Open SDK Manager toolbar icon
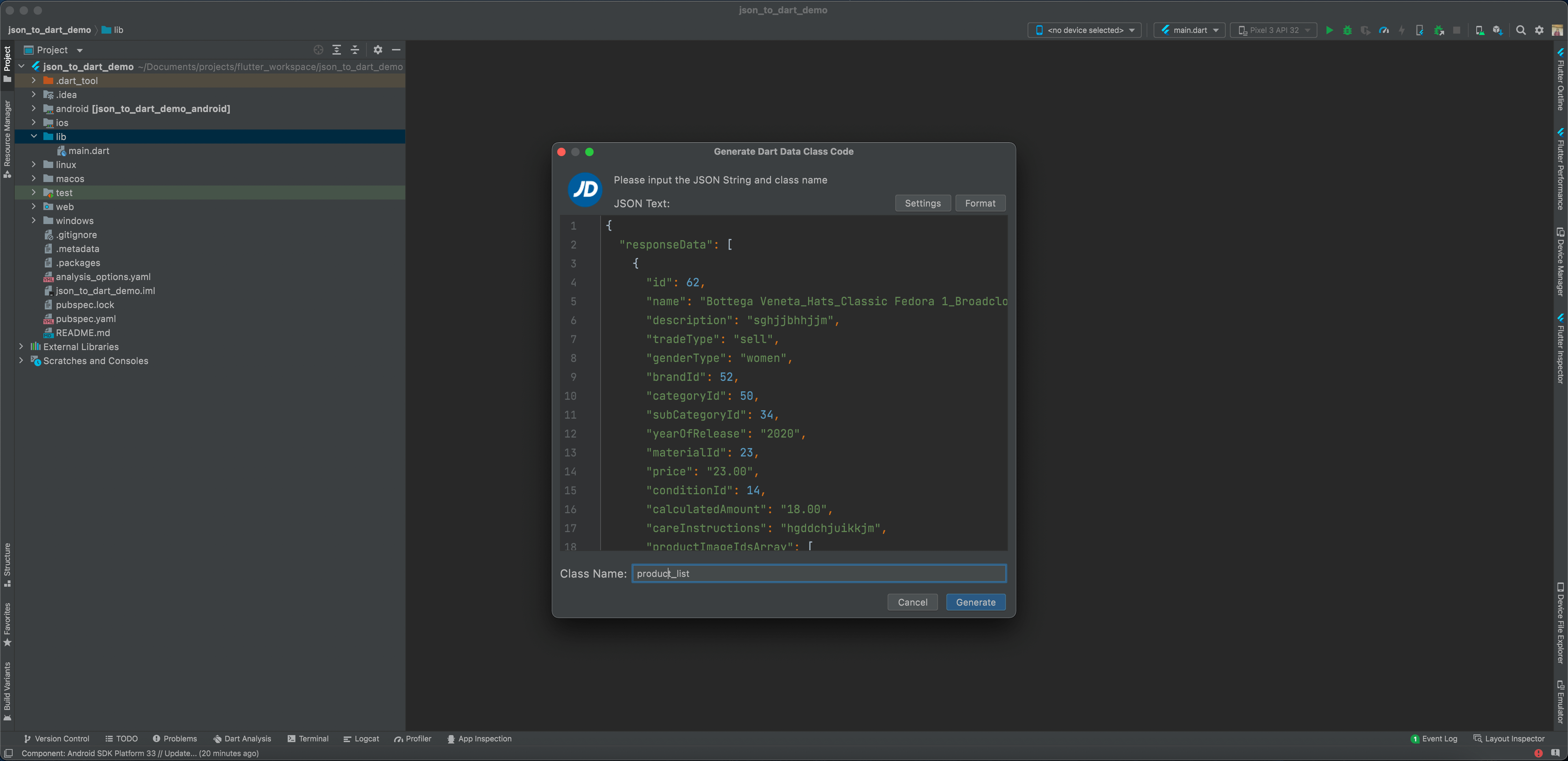This screenshot has width=1568, height=761. point(1498,30)
